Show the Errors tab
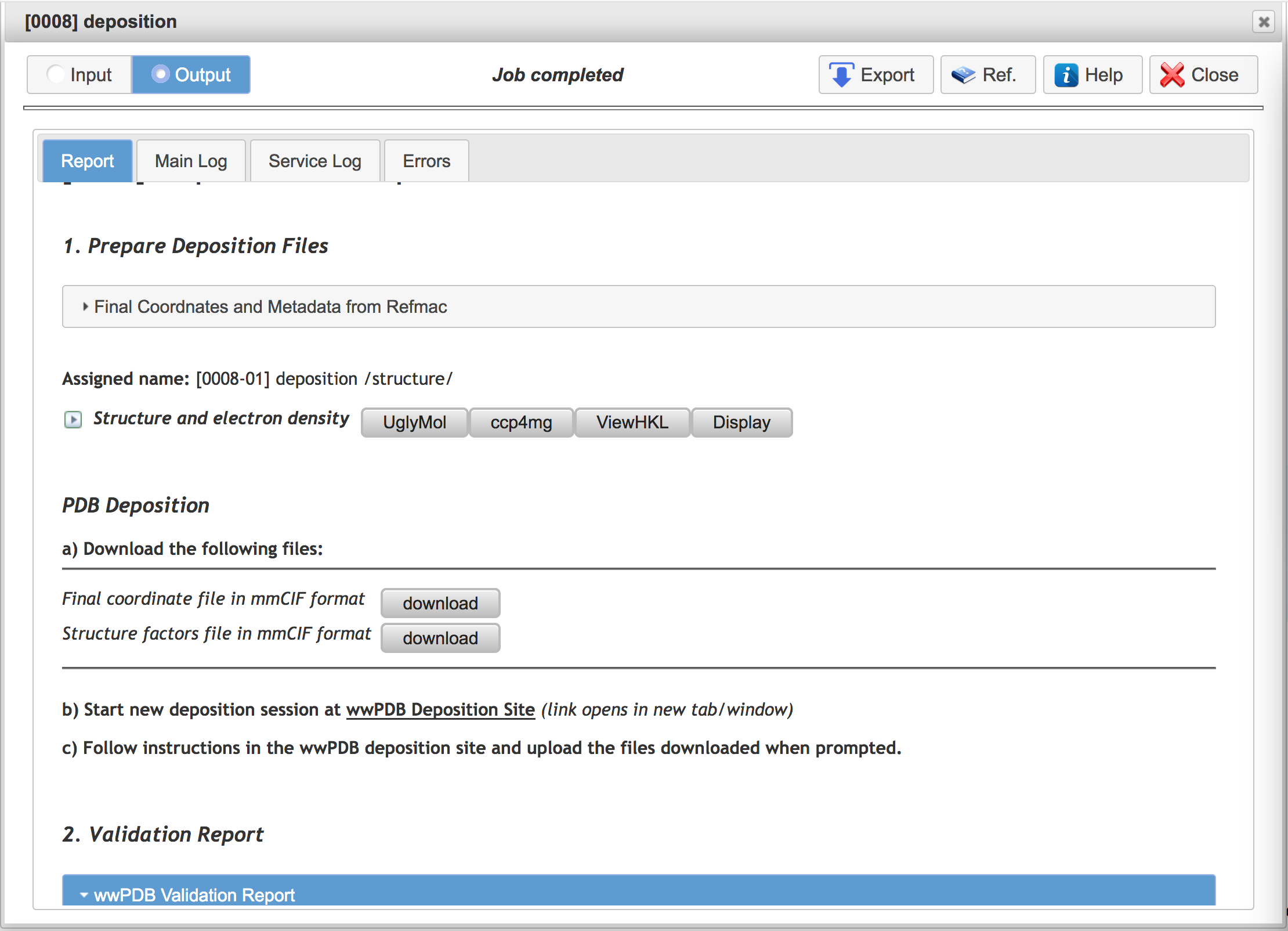Screen dimensions: 1288x931 pyautogui.click(x=426, y=161)
